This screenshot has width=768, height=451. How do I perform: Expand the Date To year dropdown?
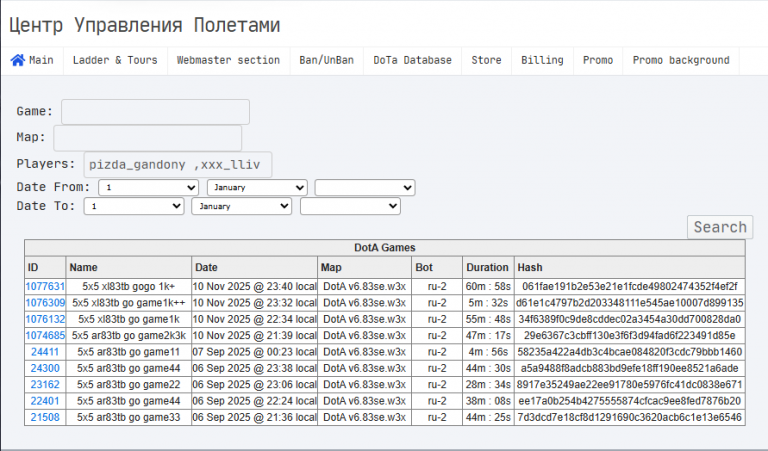(x=350, y=206)
